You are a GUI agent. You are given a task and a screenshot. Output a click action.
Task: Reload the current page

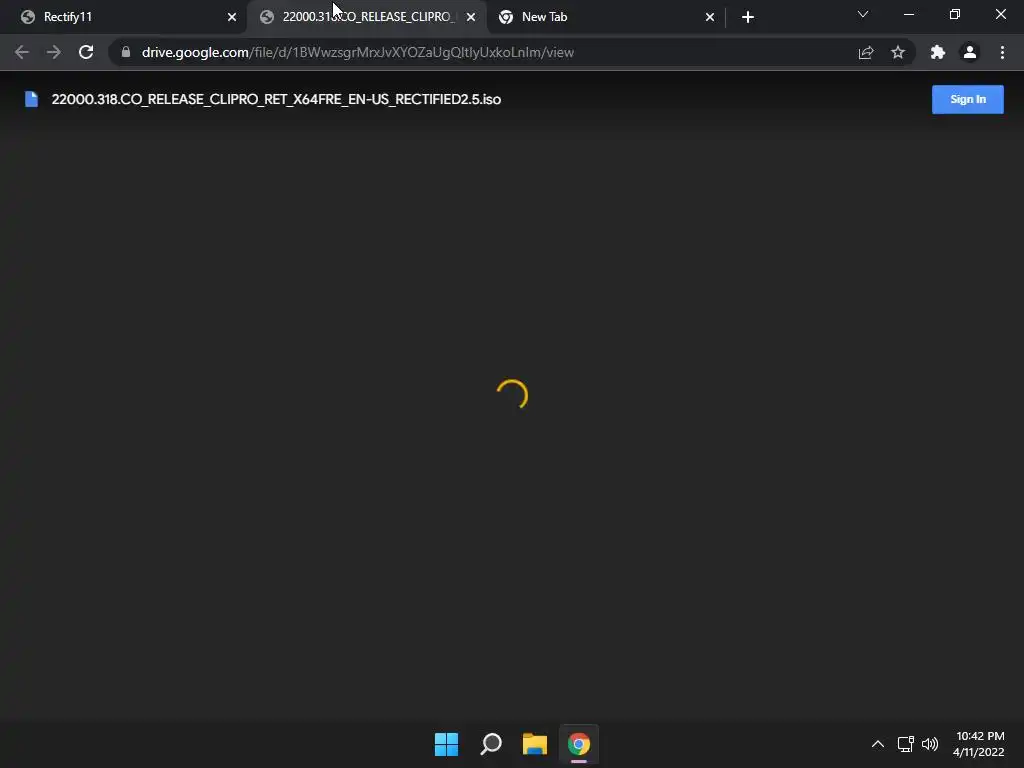click(86, 52)
